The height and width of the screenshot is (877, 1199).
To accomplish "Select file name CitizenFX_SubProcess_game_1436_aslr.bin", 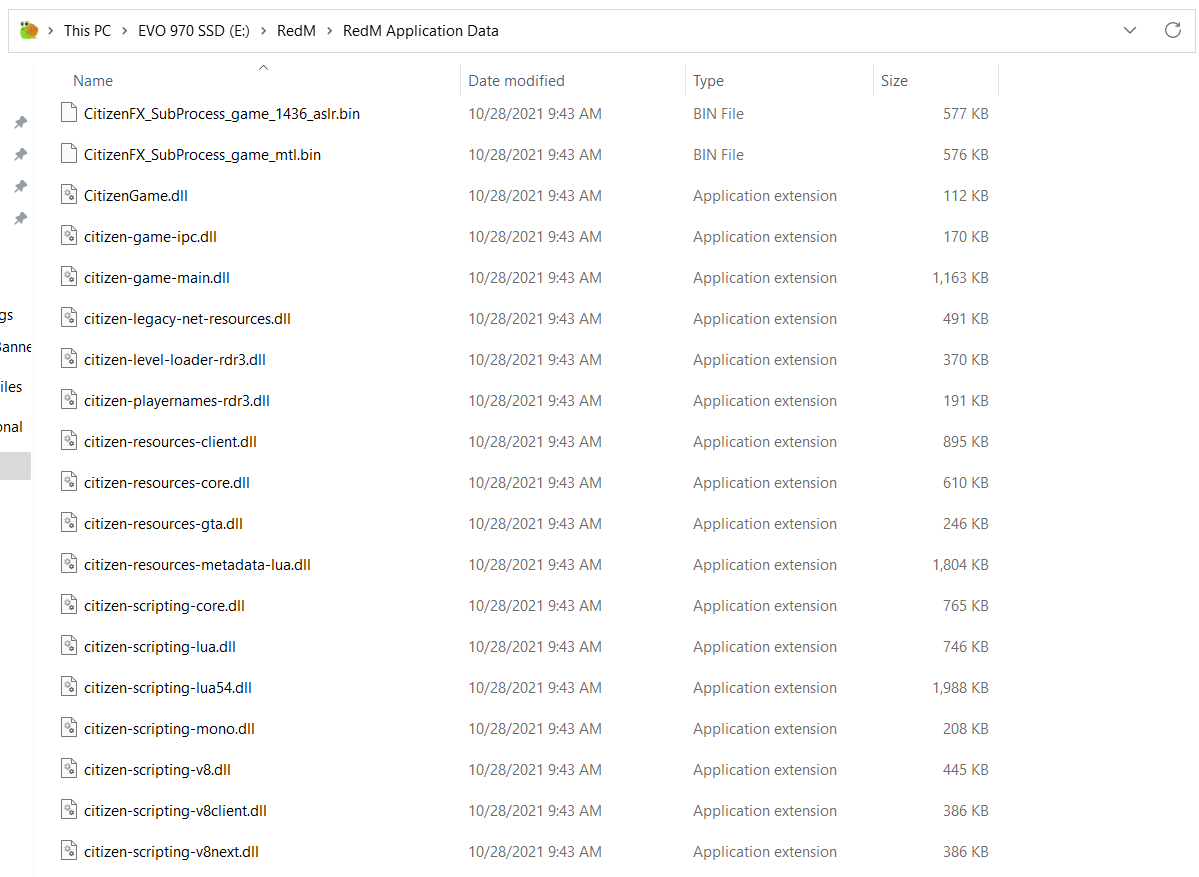I will coord(222,114).
